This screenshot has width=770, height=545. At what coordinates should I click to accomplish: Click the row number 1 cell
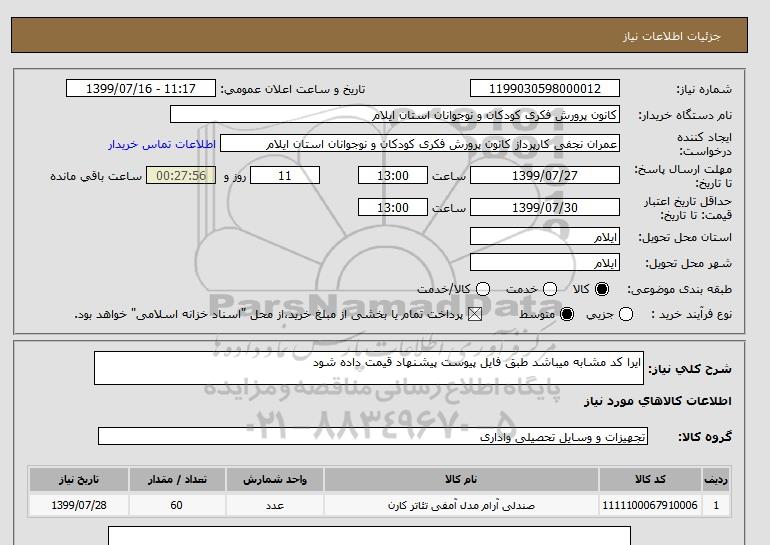716,505
